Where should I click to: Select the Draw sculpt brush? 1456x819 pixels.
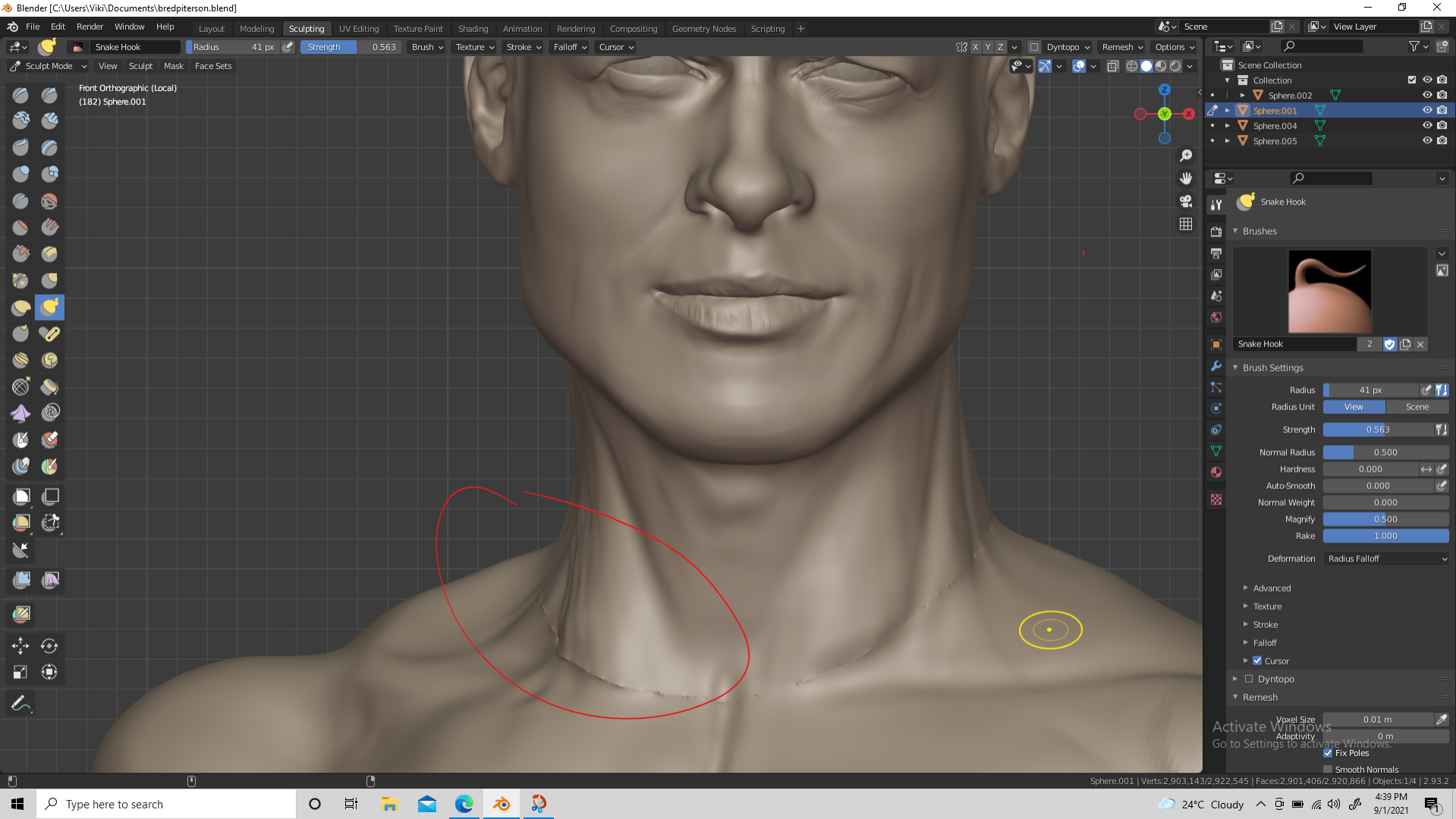pos(20,95)
